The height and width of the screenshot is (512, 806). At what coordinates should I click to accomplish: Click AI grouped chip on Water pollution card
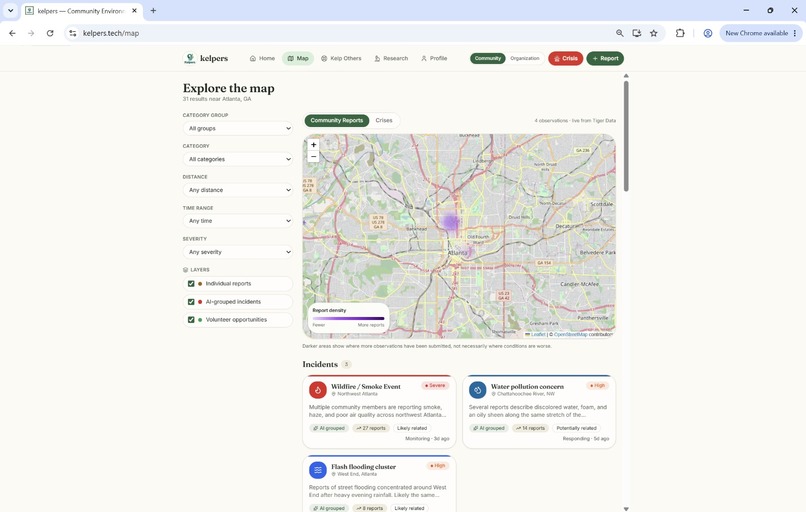click(488, 428)
